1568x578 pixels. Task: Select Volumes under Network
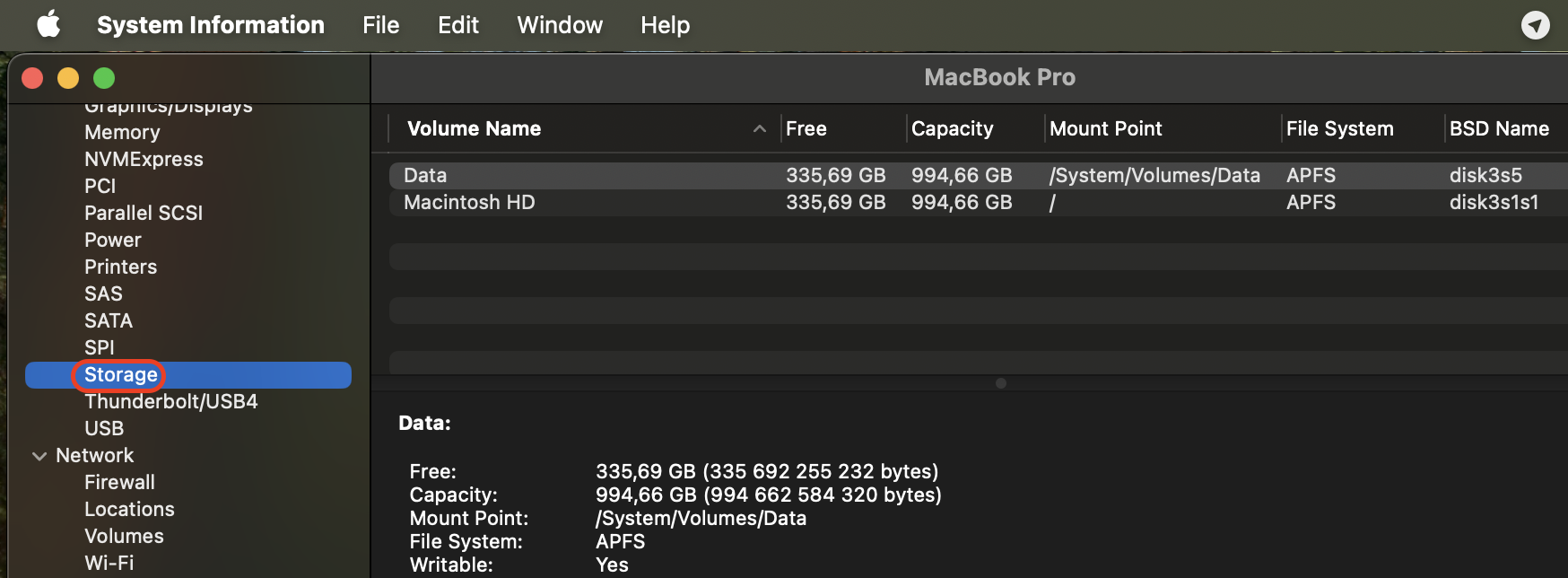[124, 536]
